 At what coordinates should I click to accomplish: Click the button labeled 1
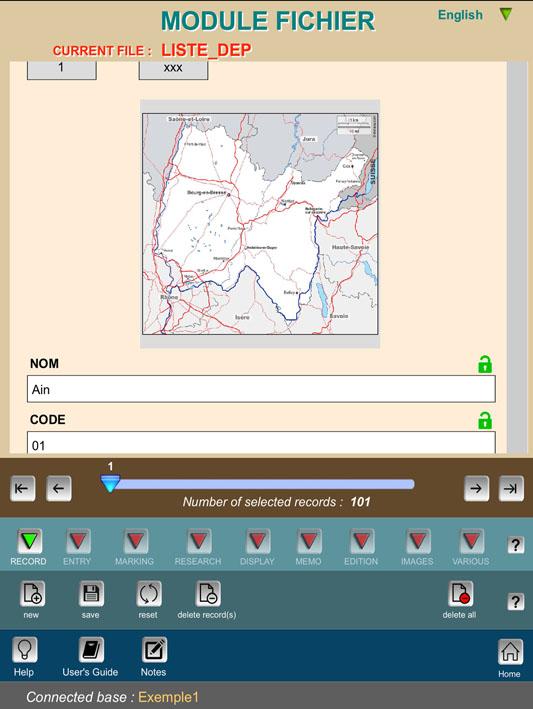[61, 70]
